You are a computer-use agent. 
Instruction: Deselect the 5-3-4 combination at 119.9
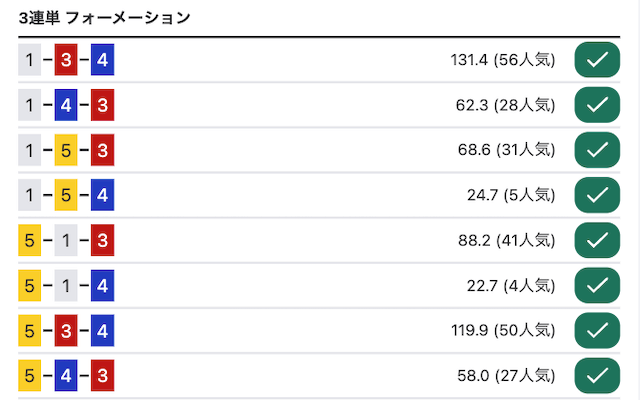coord(597,330)
